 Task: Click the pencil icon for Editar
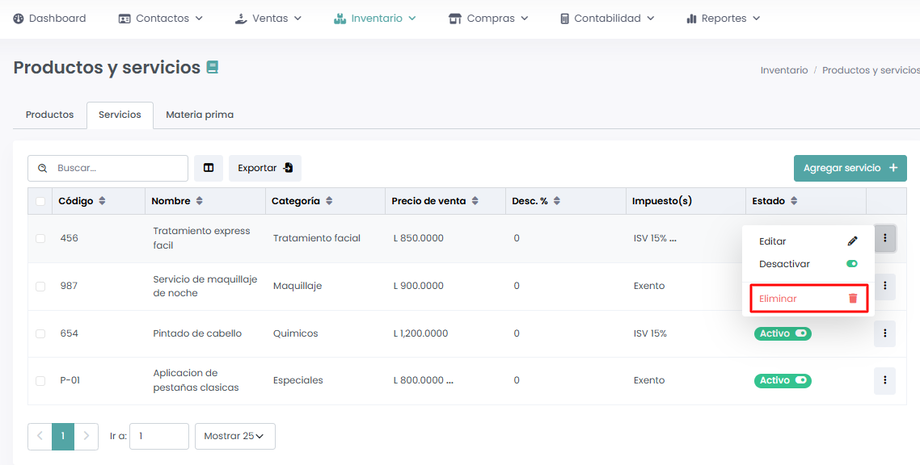(852, 241)
